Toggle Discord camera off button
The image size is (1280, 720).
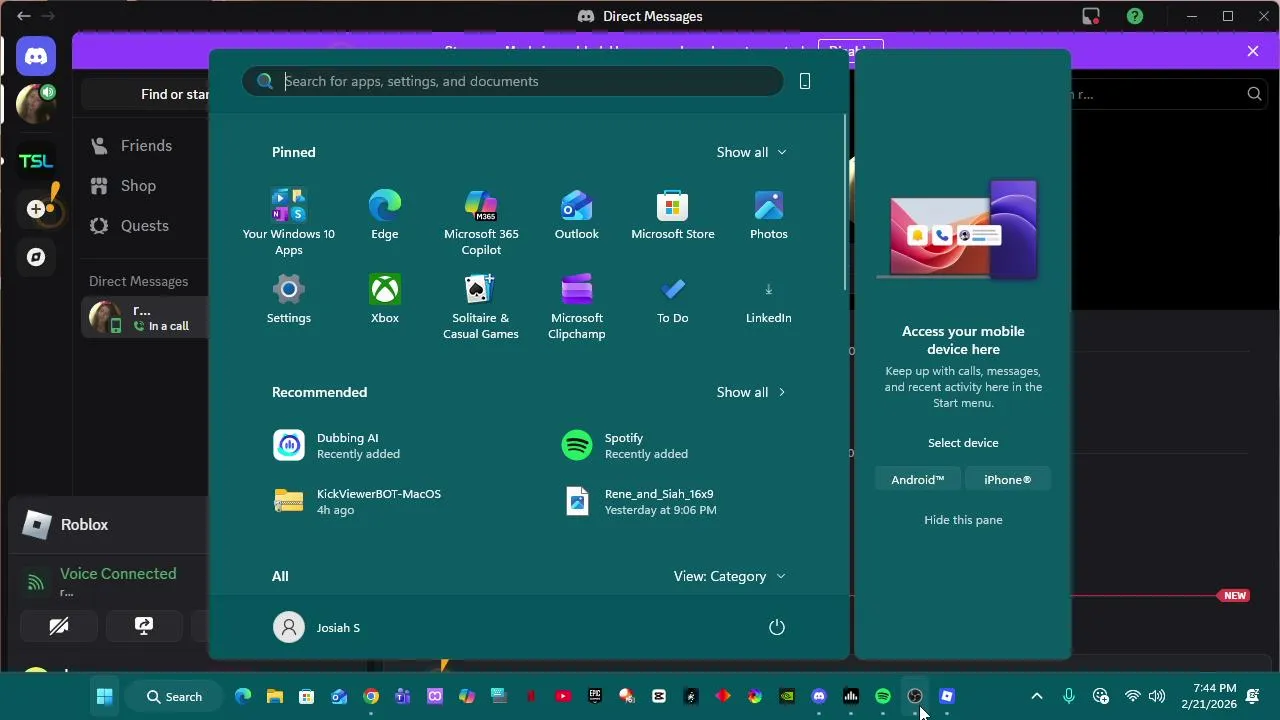59,626
